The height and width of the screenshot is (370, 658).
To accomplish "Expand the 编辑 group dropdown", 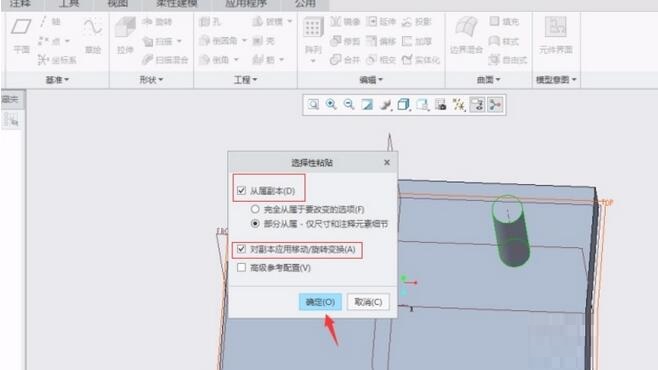I will pyautogui.click(x=371, y=80).
